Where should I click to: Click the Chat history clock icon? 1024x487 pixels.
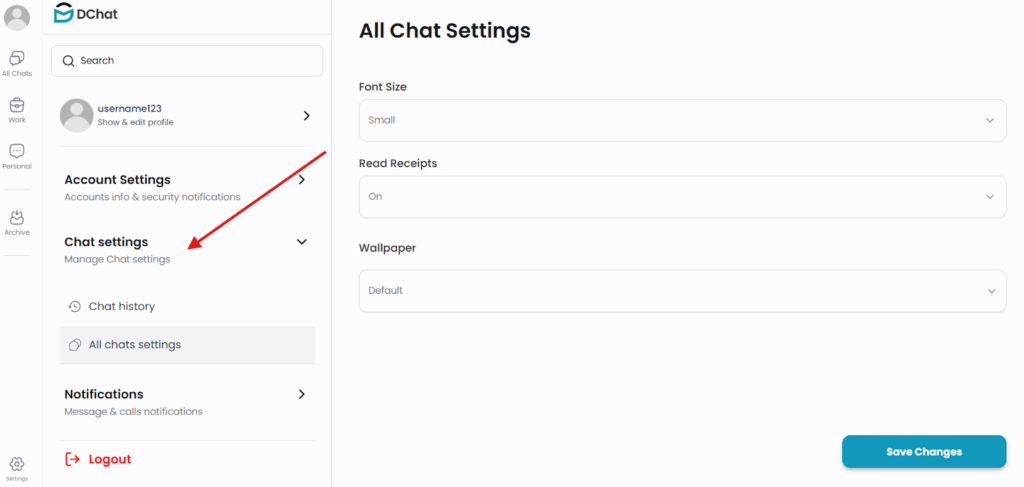[x=75, y=306]
